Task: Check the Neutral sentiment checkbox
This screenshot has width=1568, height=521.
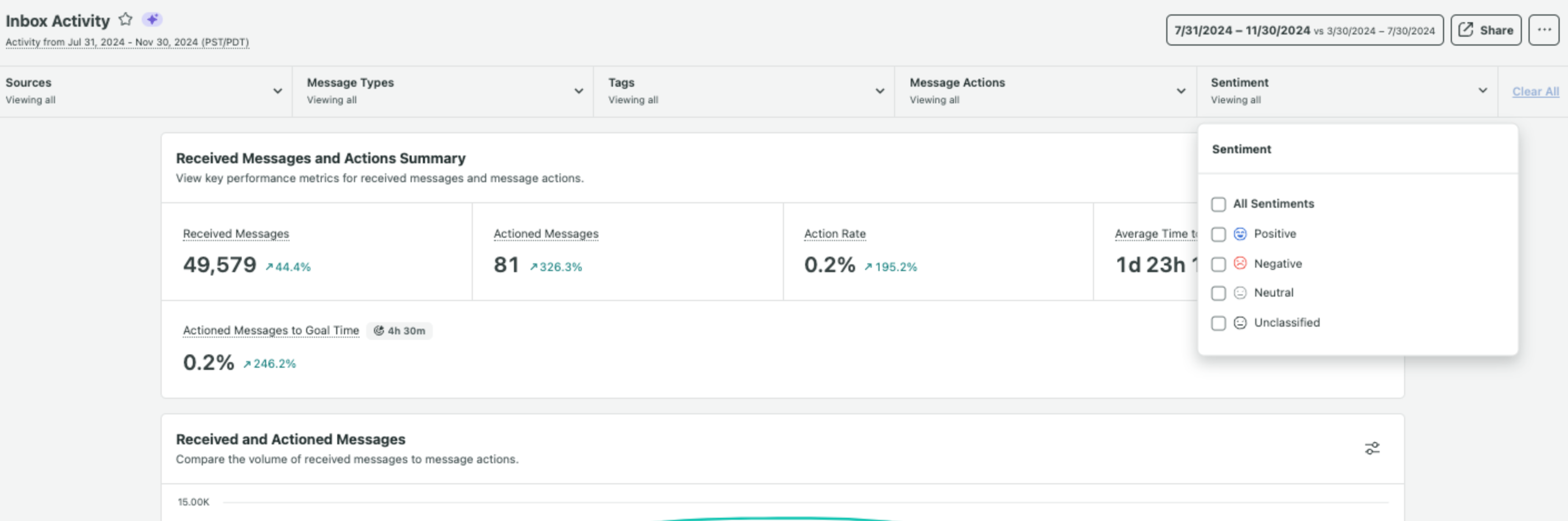Action: pos(1218,293)
